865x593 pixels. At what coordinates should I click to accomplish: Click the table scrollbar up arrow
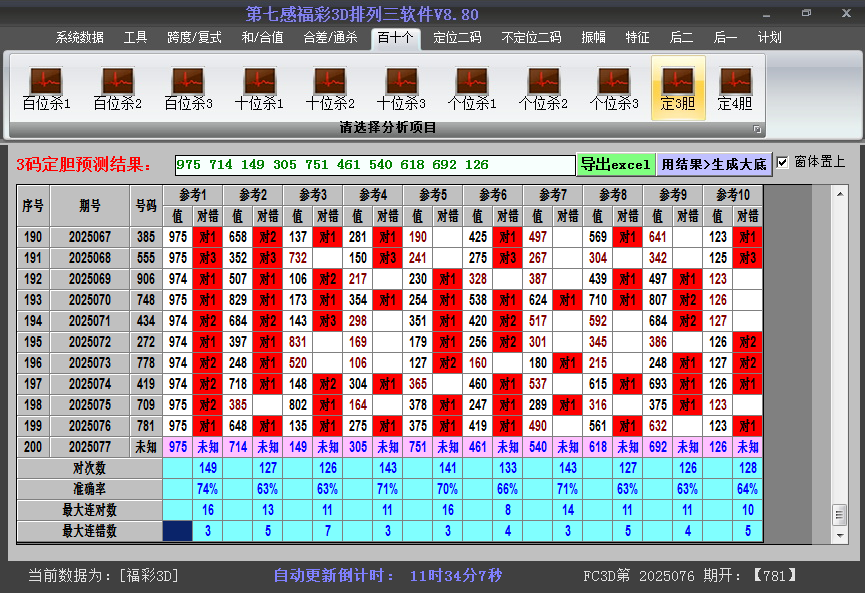click(840, 194)
